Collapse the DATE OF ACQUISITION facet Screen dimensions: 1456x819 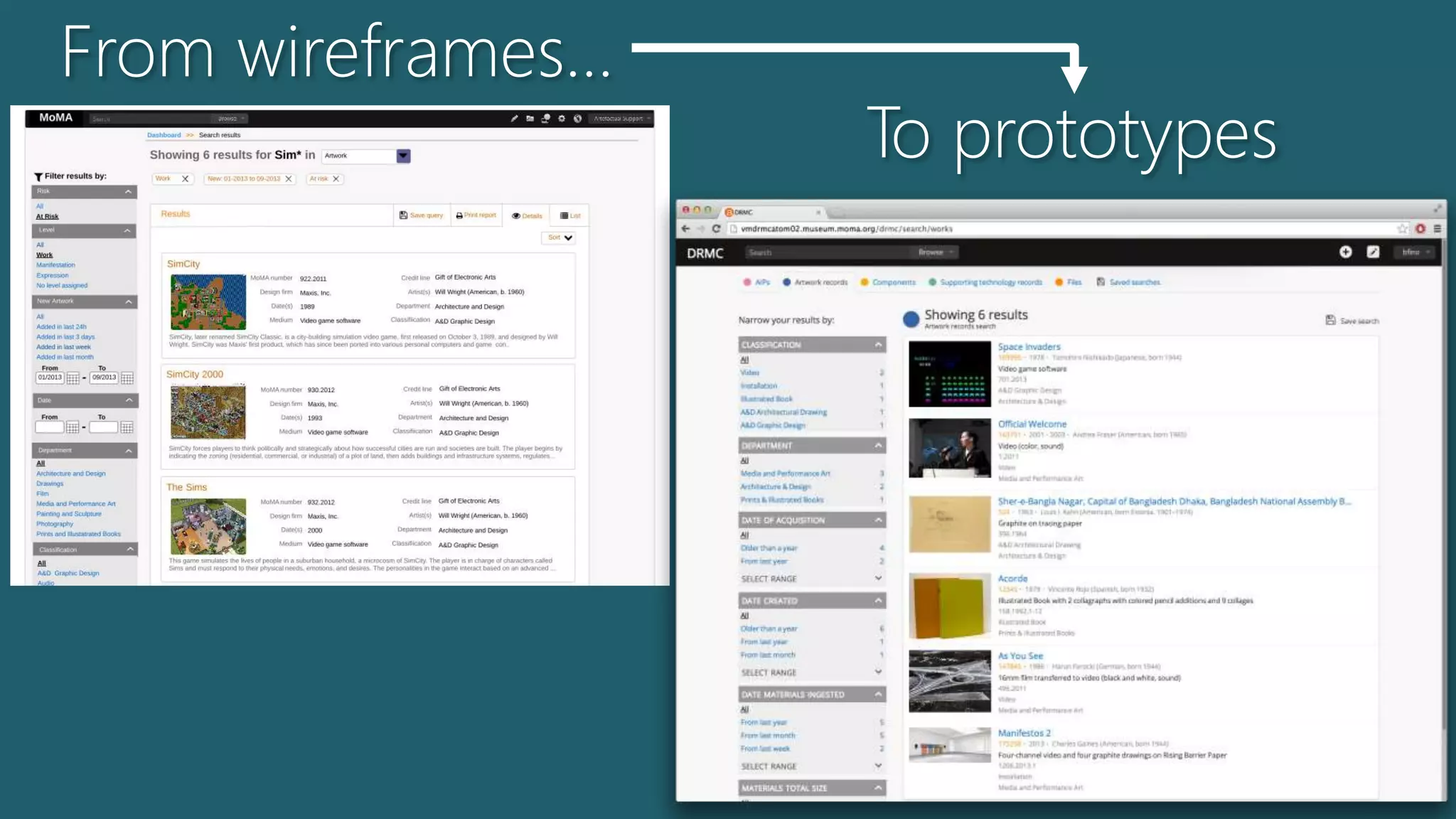click(x=879, y=520)
